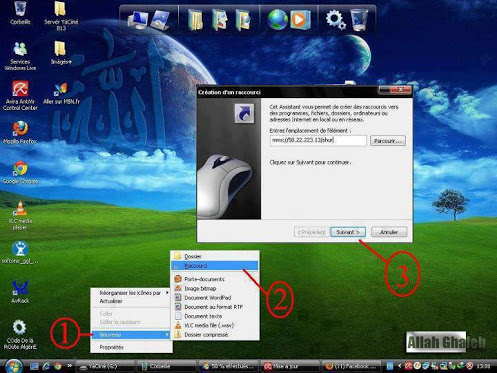Click the Parcourir... button
The height and width of the screenshot is (373, 497).
388,141
